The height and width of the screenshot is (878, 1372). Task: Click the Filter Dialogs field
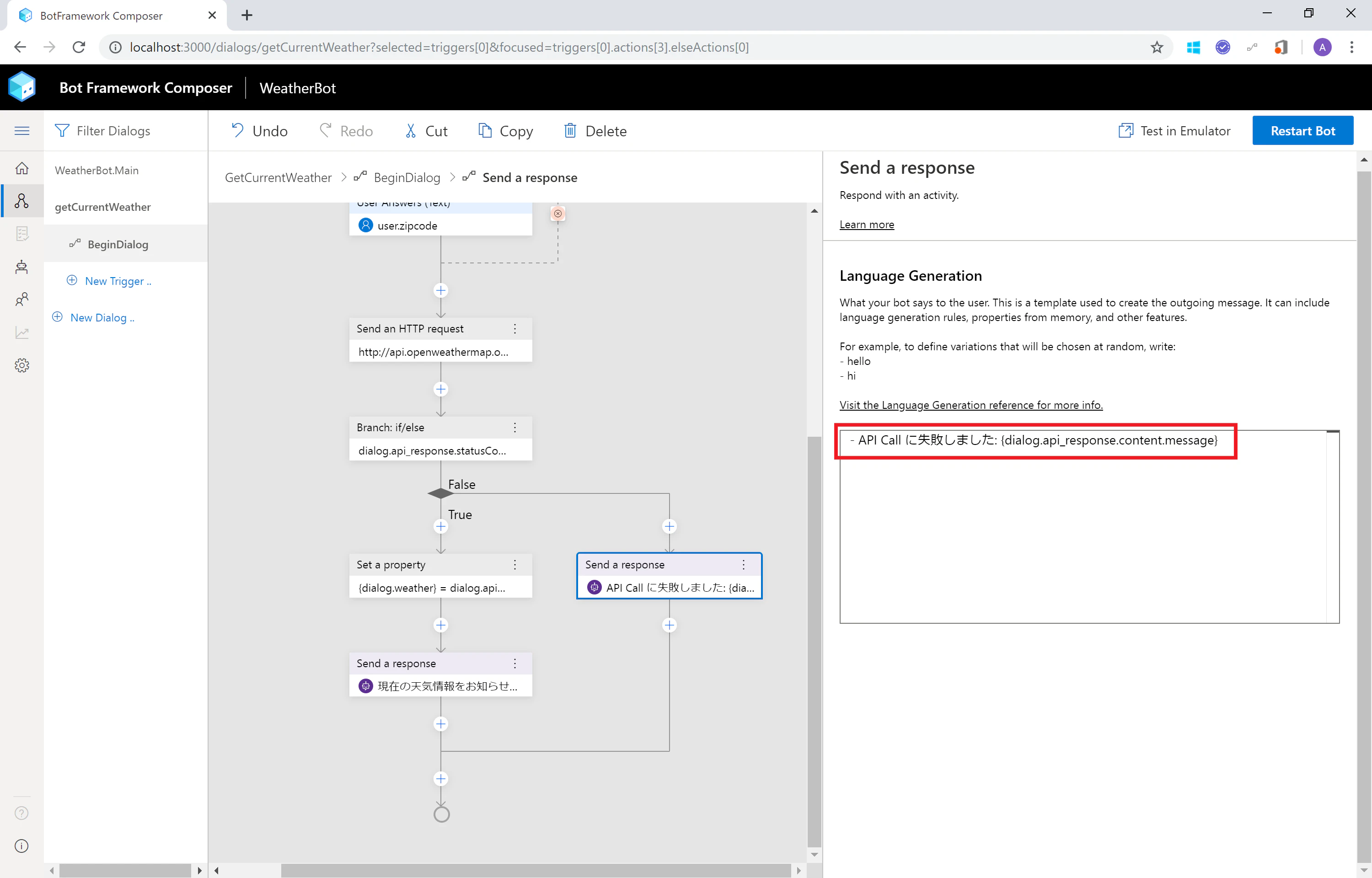pos(113,131)
